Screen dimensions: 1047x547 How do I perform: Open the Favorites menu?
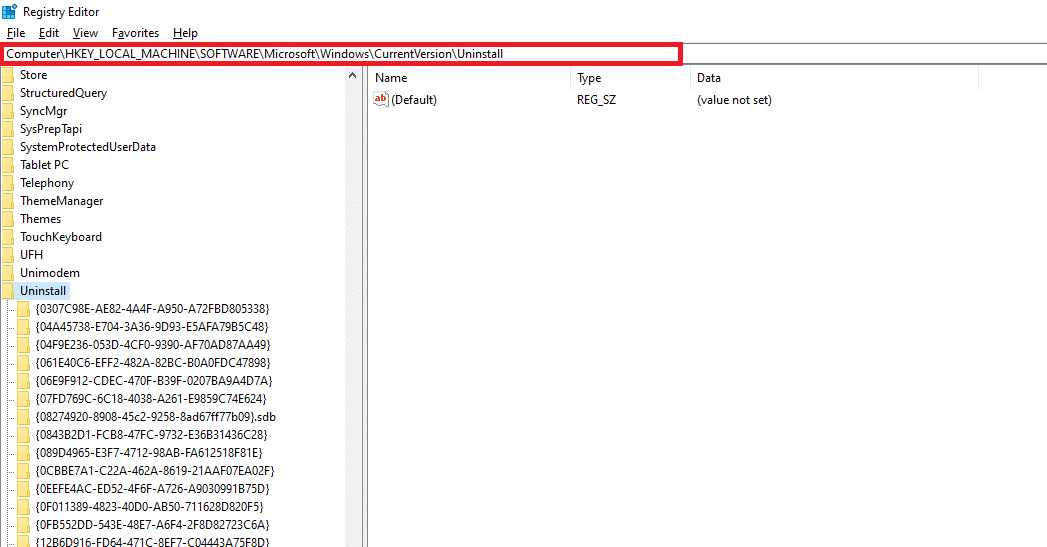135,33
